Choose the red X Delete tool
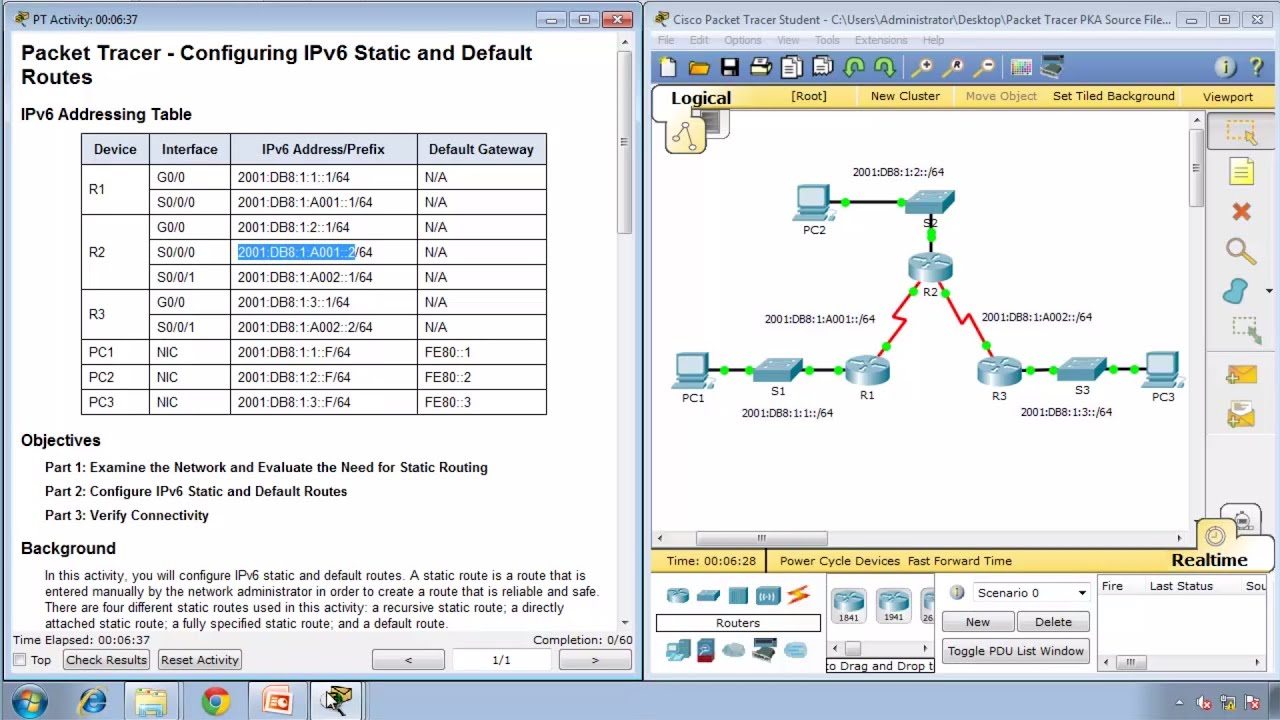This screenshot has width=1280, height=720. 1241,212
